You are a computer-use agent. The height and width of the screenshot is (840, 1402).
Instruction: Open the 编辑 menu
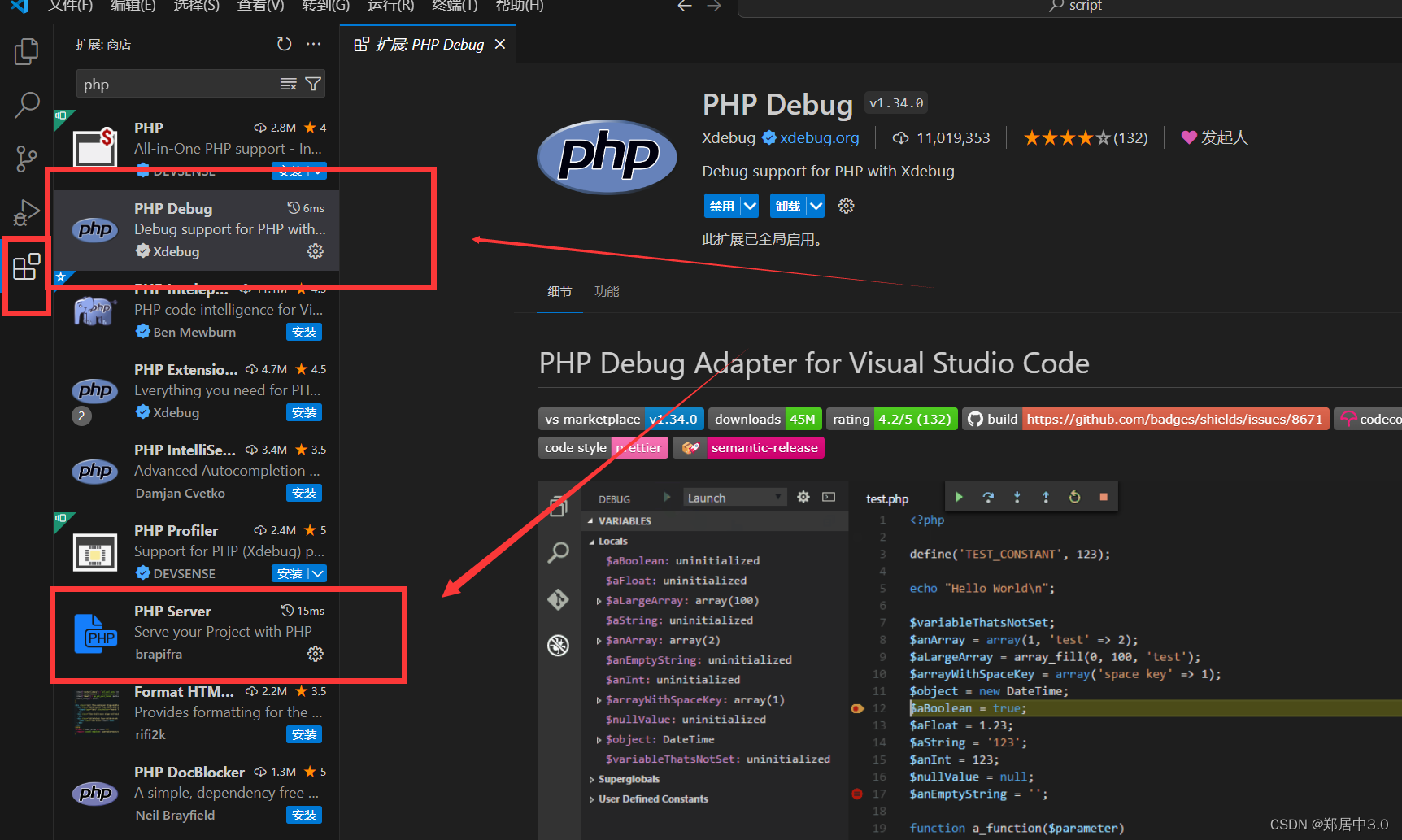(x=133, y=6)
